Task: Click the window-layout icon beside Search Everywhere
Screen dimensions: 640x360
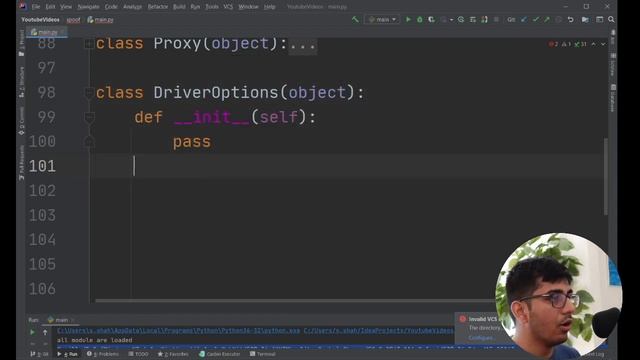Action: coord(599,20)
